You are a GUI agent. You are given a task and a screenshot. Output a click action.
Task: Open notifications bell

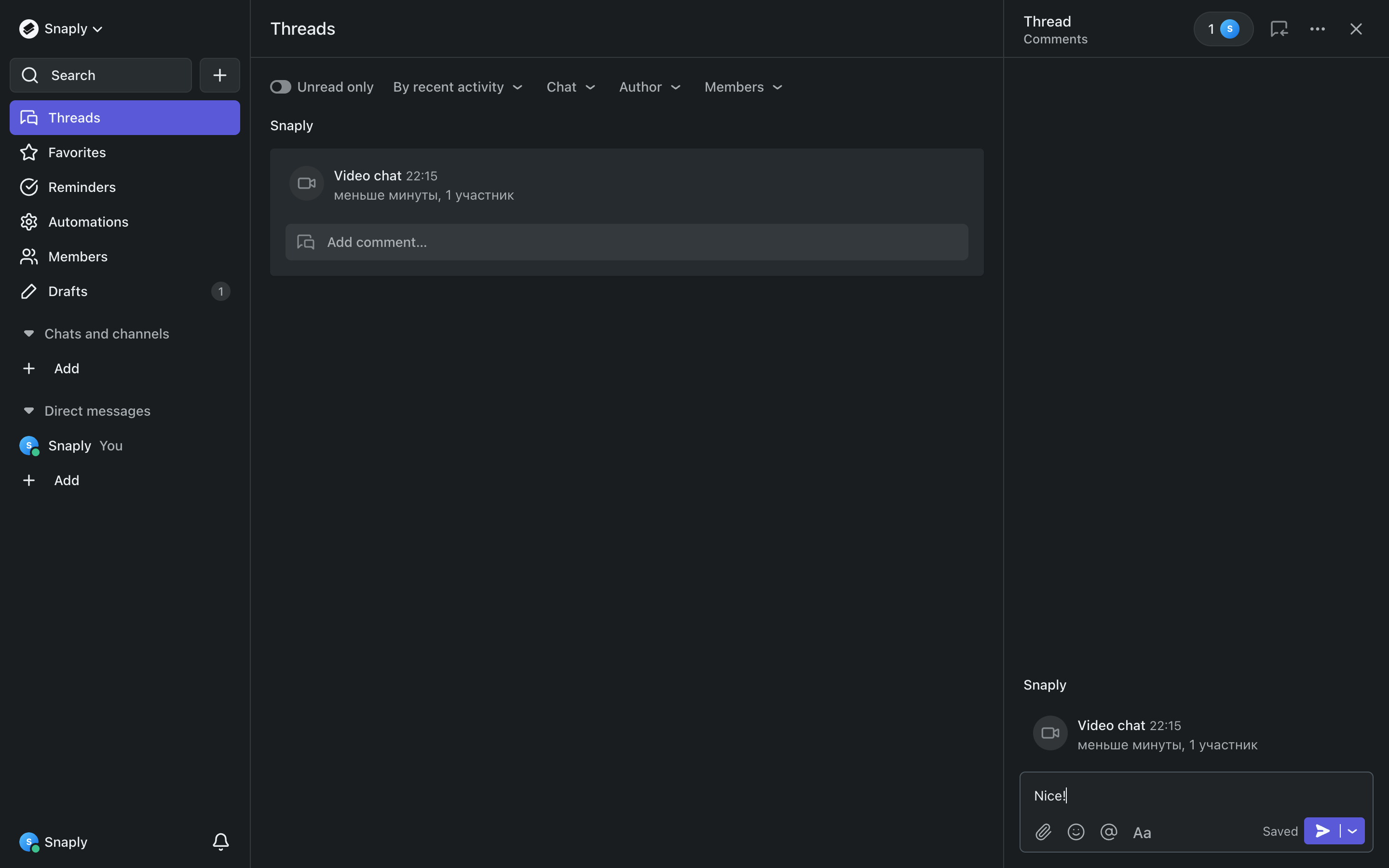221,842
